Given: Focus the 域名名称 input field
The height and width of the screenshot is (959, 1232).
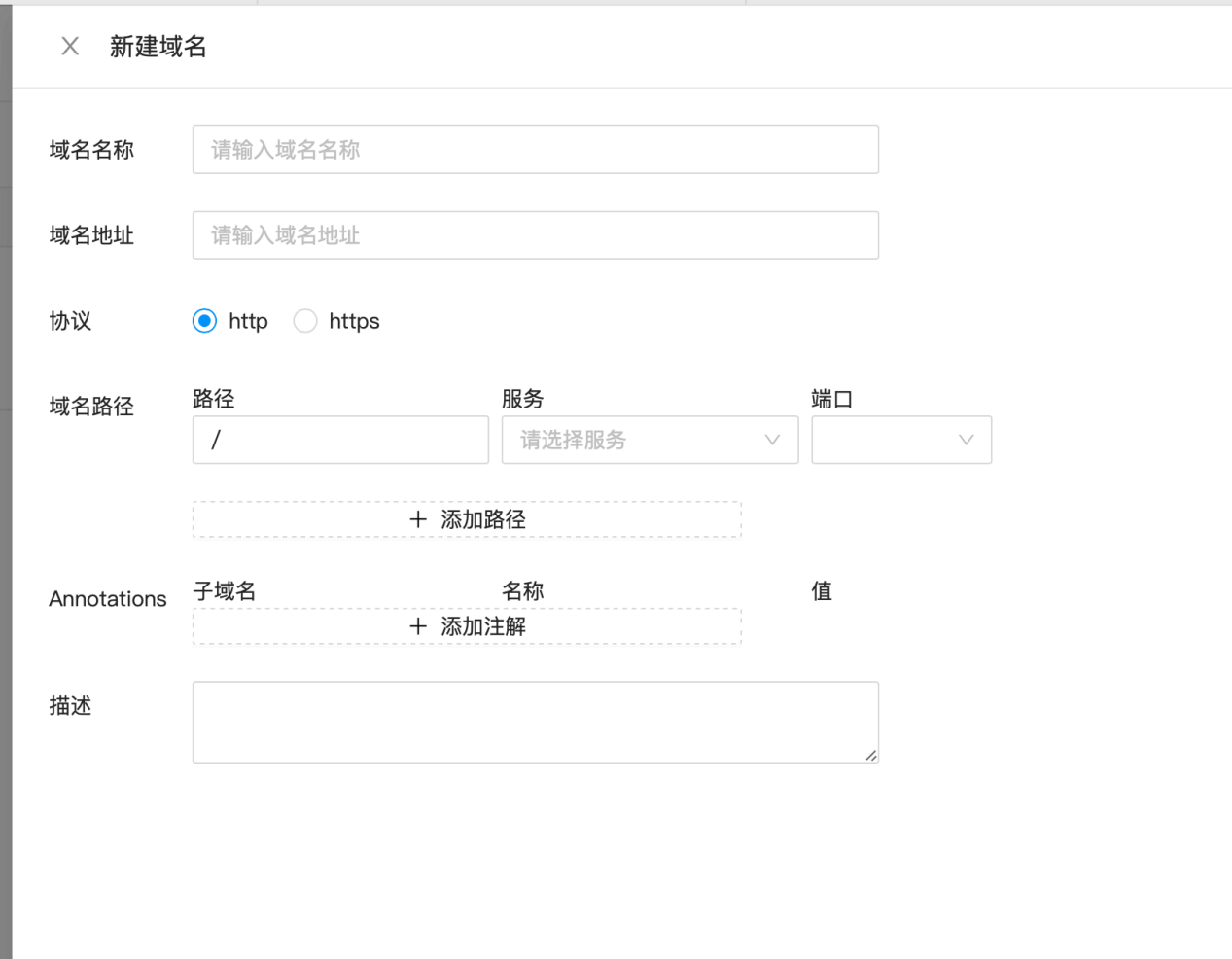Looking at the screenshot, I should tap(535, 150).
